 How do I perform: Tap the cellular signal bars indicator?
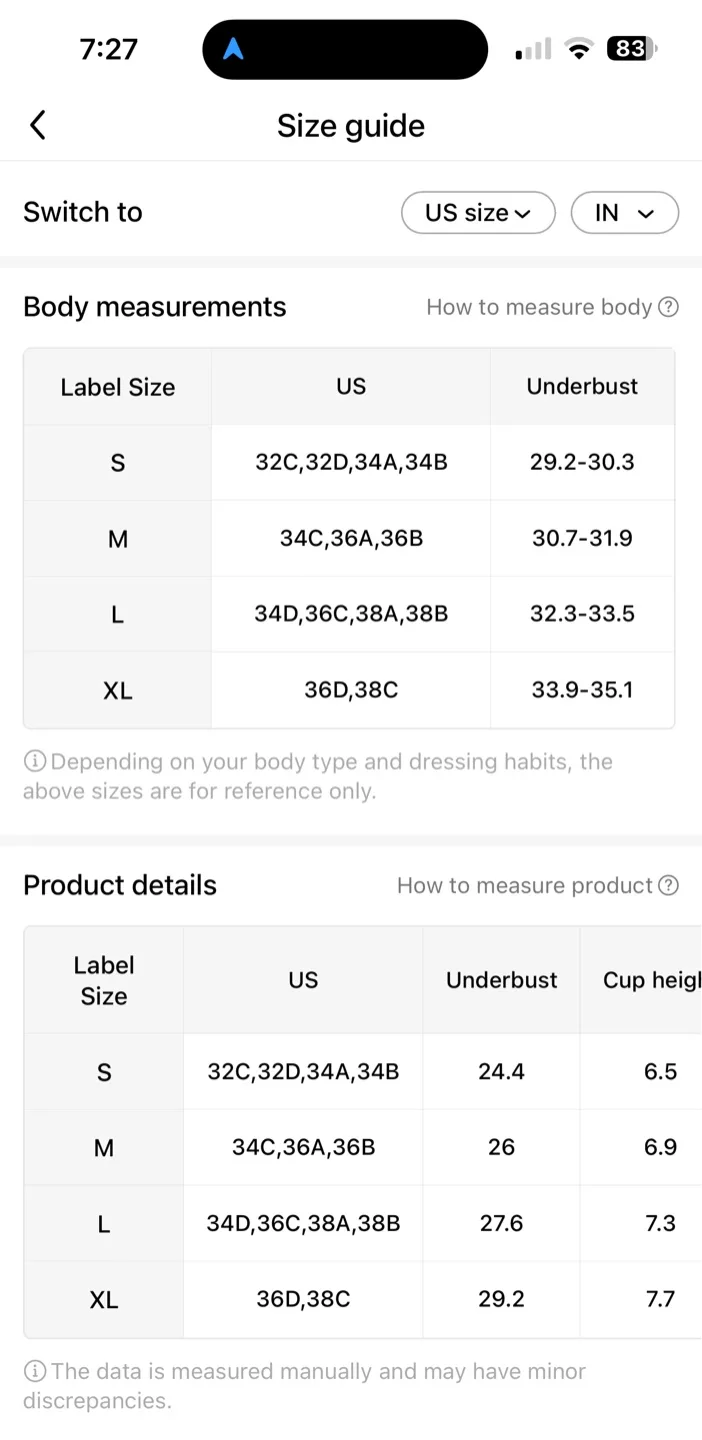coord(531,48)
